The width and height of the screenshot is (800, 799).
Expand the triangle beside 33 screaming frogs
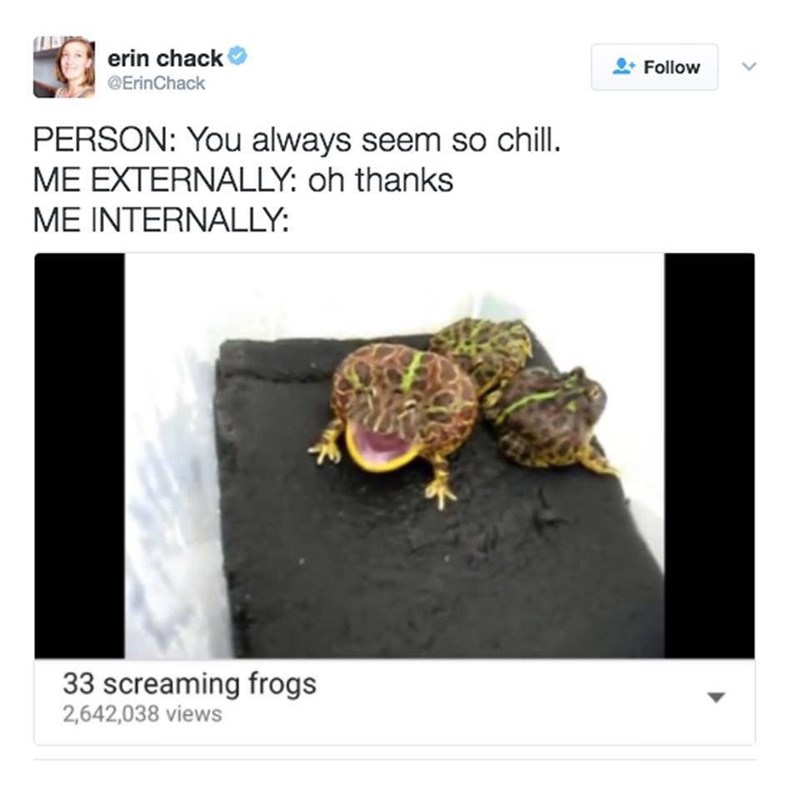tap(716, 697)
